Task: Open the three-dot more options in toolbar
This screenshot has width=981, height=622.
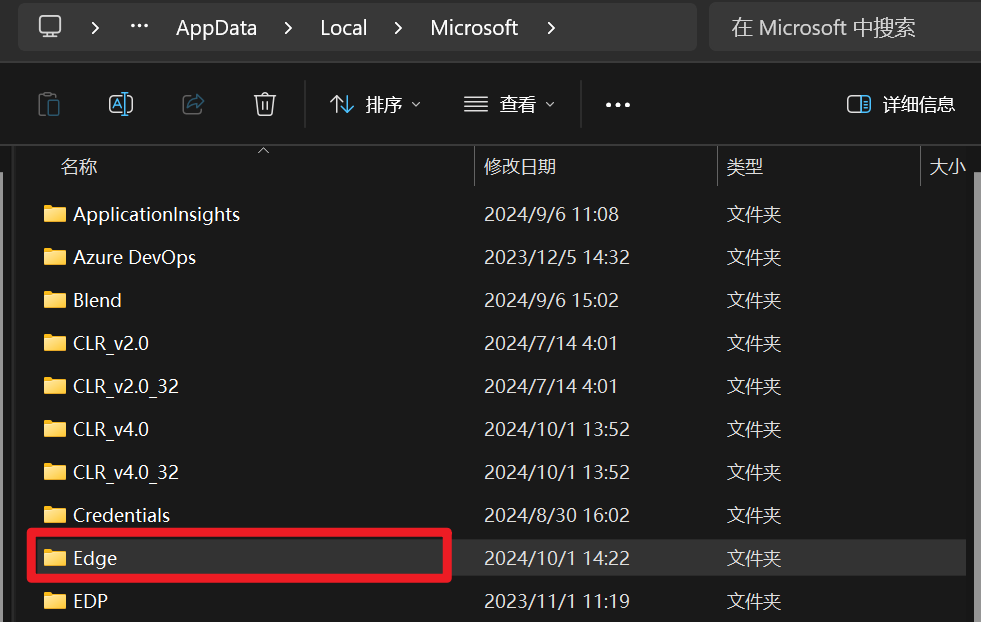Action: pos(618,104)
